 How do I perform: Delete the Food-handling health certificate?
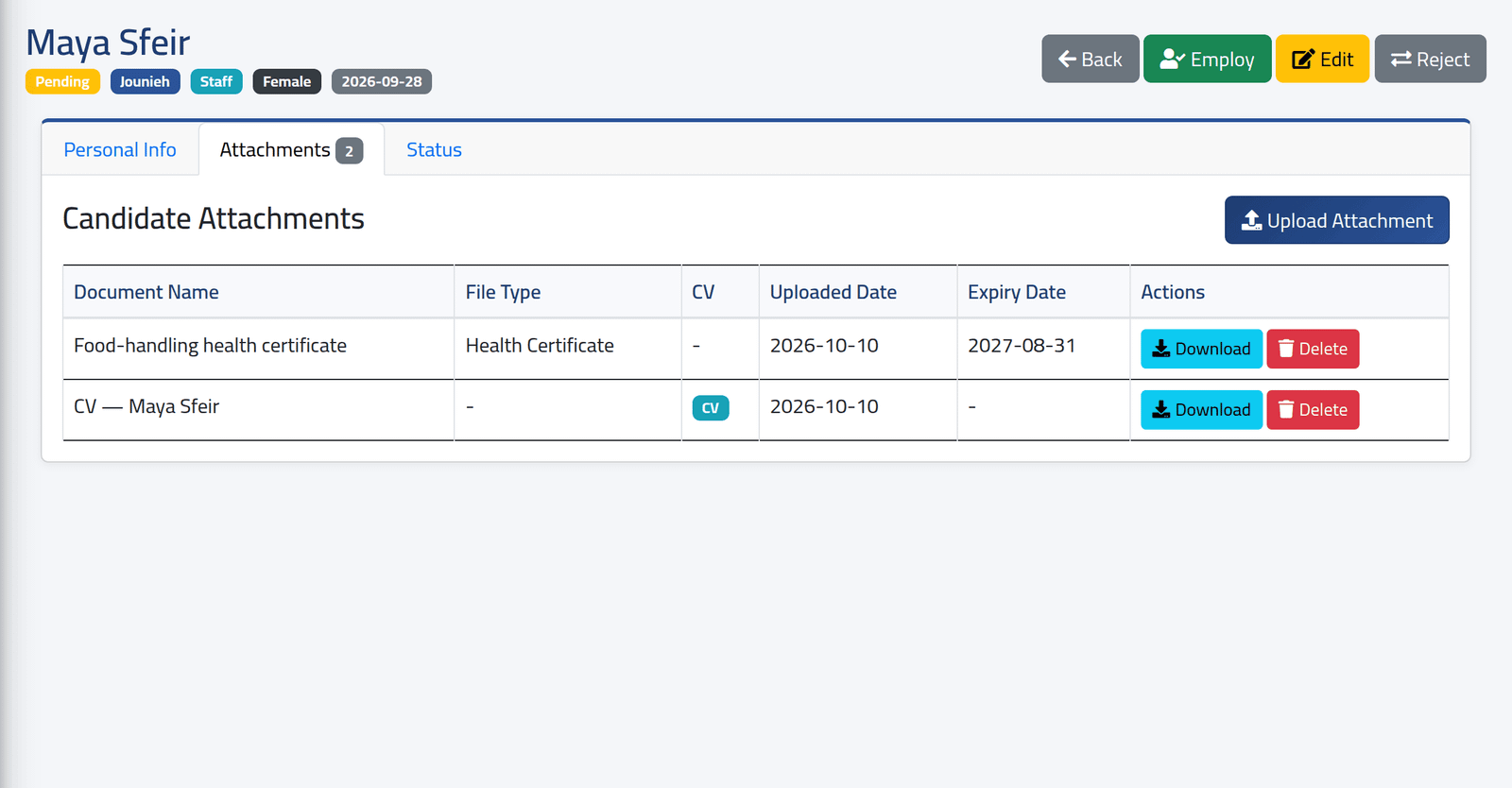1313,349
